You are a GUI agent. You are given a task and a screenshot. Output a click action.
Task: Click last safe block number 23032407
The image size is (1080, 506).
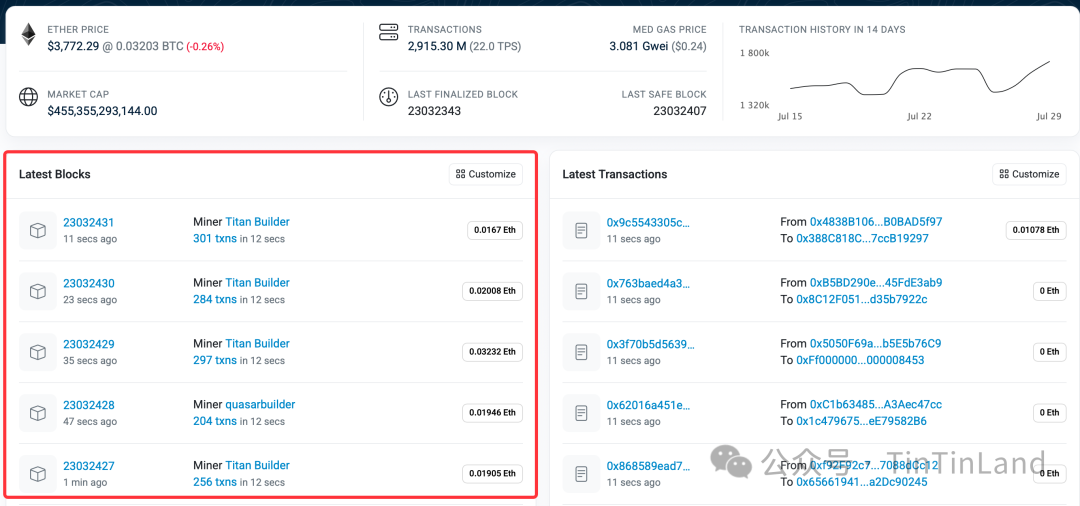[x=680, y=110]
